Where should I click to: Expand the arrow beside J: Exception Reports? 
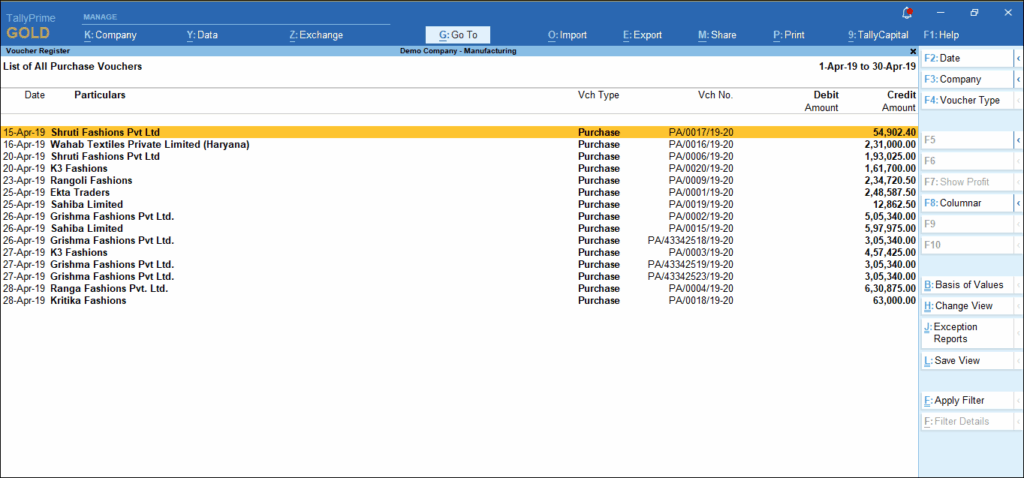click(1019, 333)
